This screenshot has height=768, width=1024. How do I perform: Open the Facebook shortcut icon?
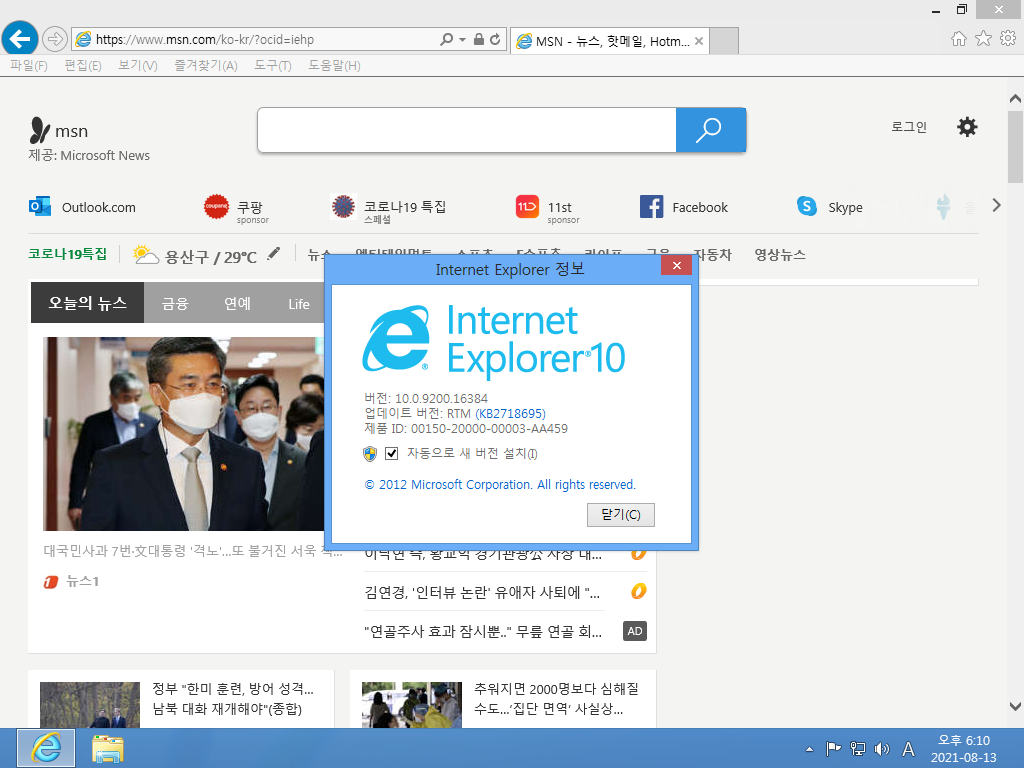point(651,207)
